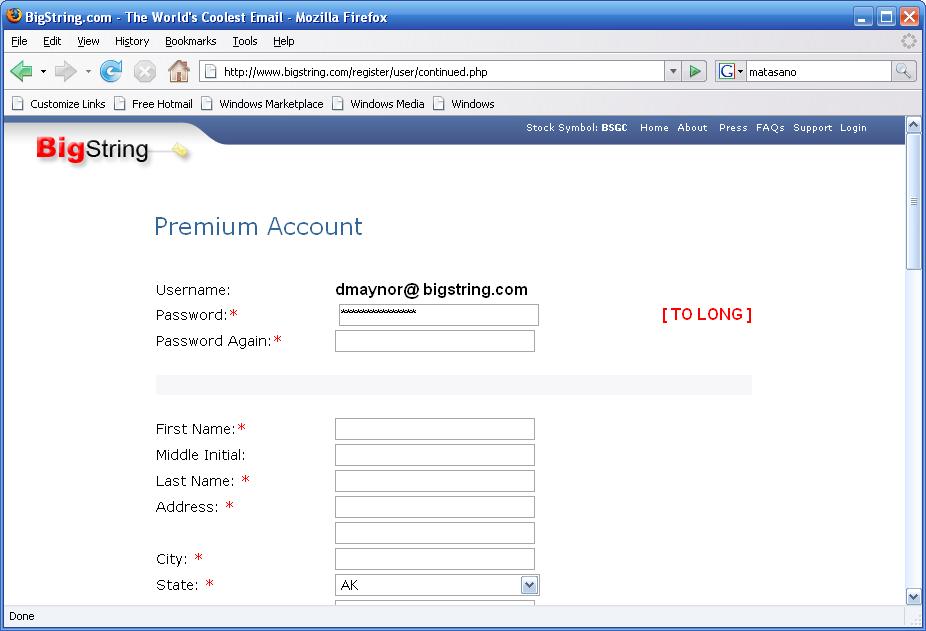Click the vertical scrollbar thumb
926x631 pixels.
coord(914,201)
